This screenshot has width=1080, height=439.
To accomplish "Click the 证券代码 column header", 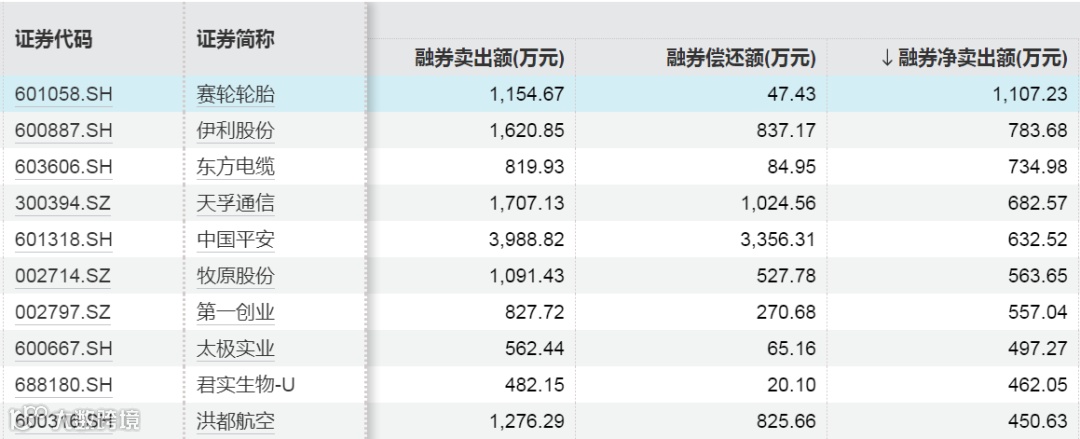I will coord(54,39).
